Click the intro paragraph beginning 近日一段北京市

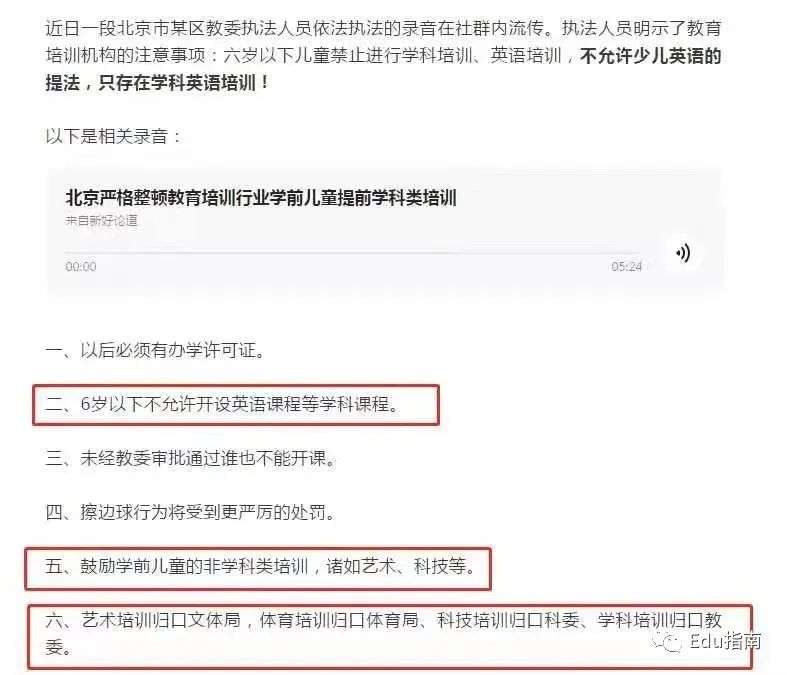383,55
